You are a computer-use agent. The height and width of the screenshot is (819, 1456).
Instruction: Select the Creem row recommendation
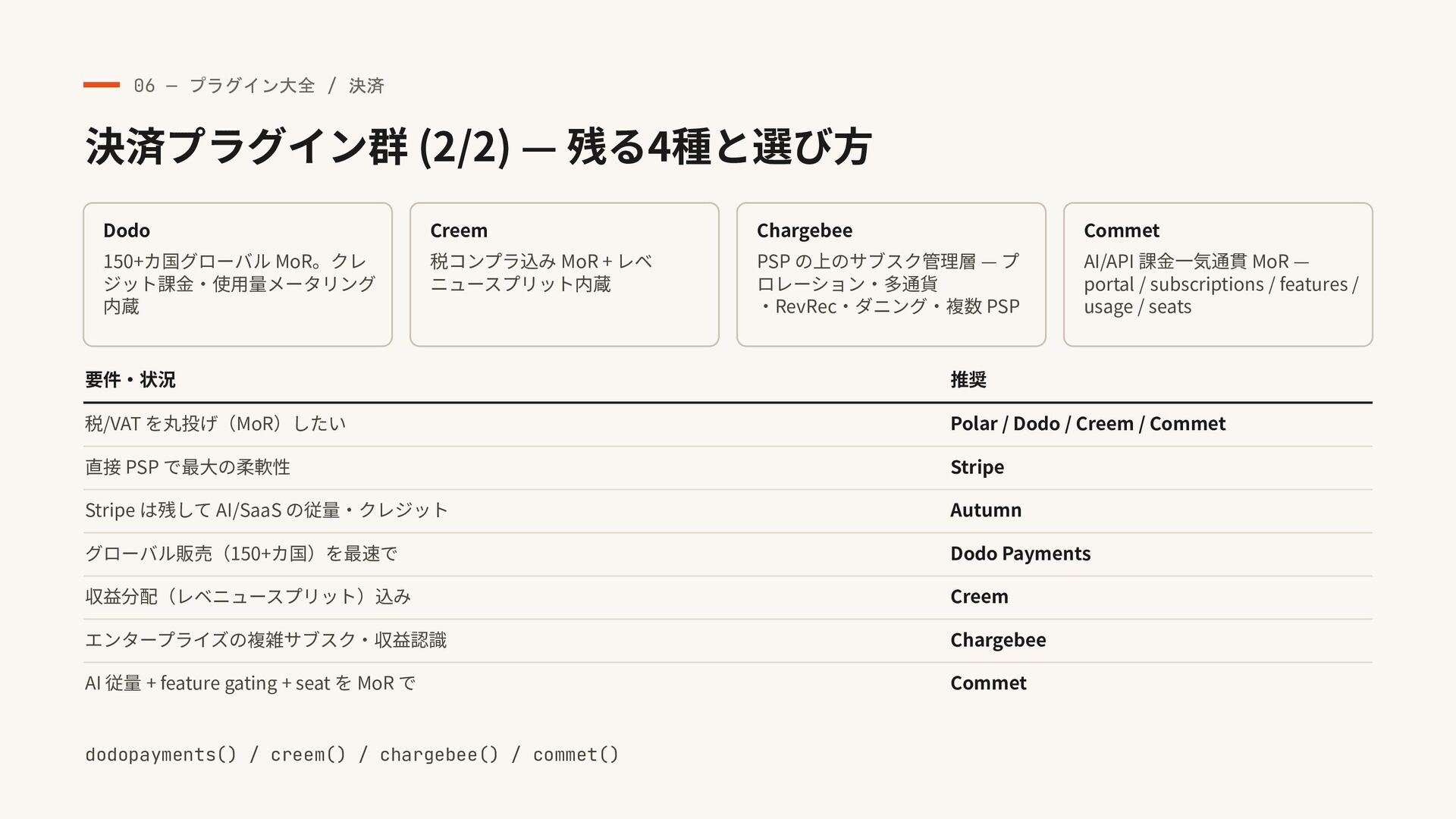(x=979, y=596)
